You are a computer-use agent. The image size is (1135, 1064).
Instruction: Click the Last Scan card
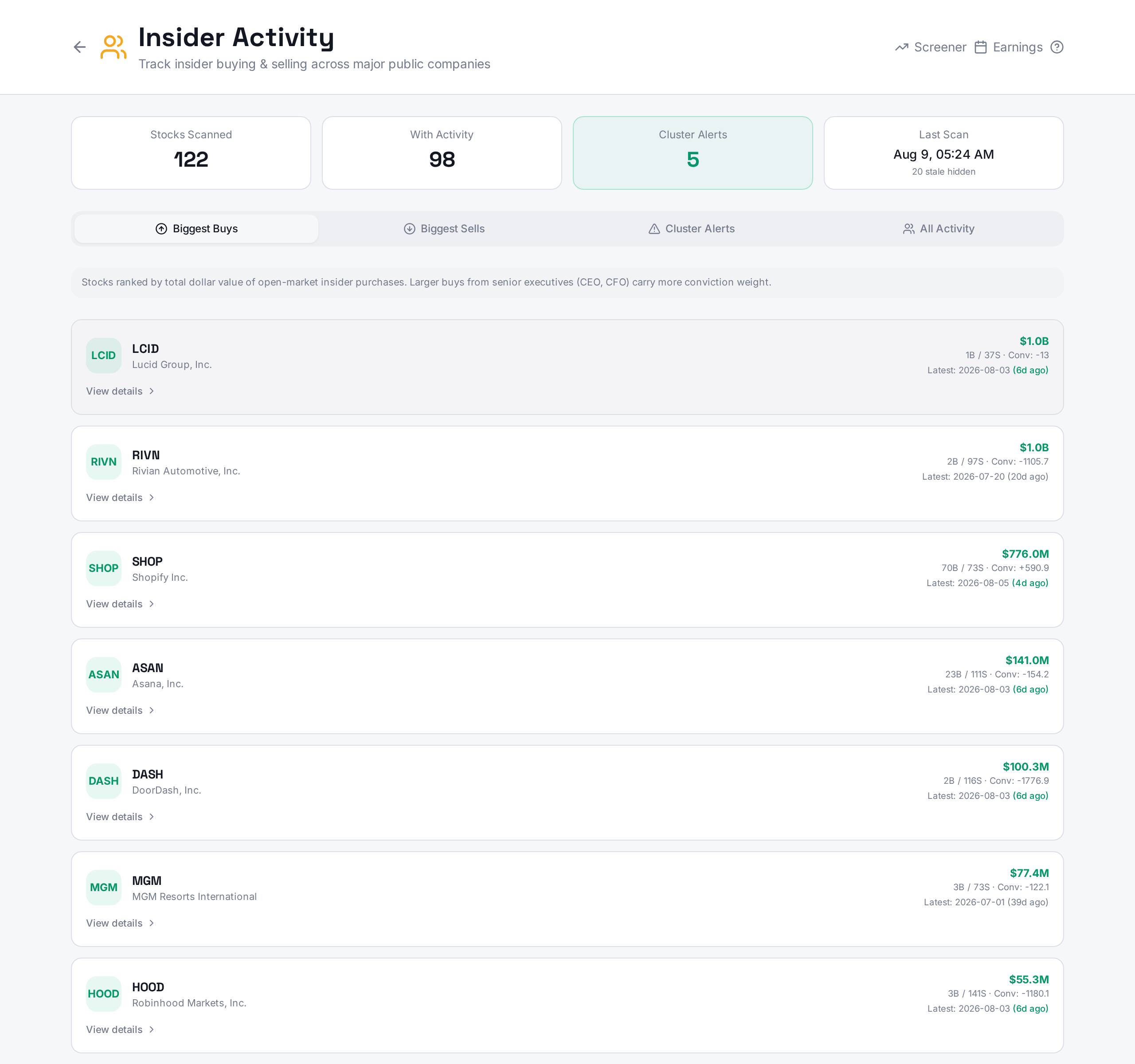943,153
